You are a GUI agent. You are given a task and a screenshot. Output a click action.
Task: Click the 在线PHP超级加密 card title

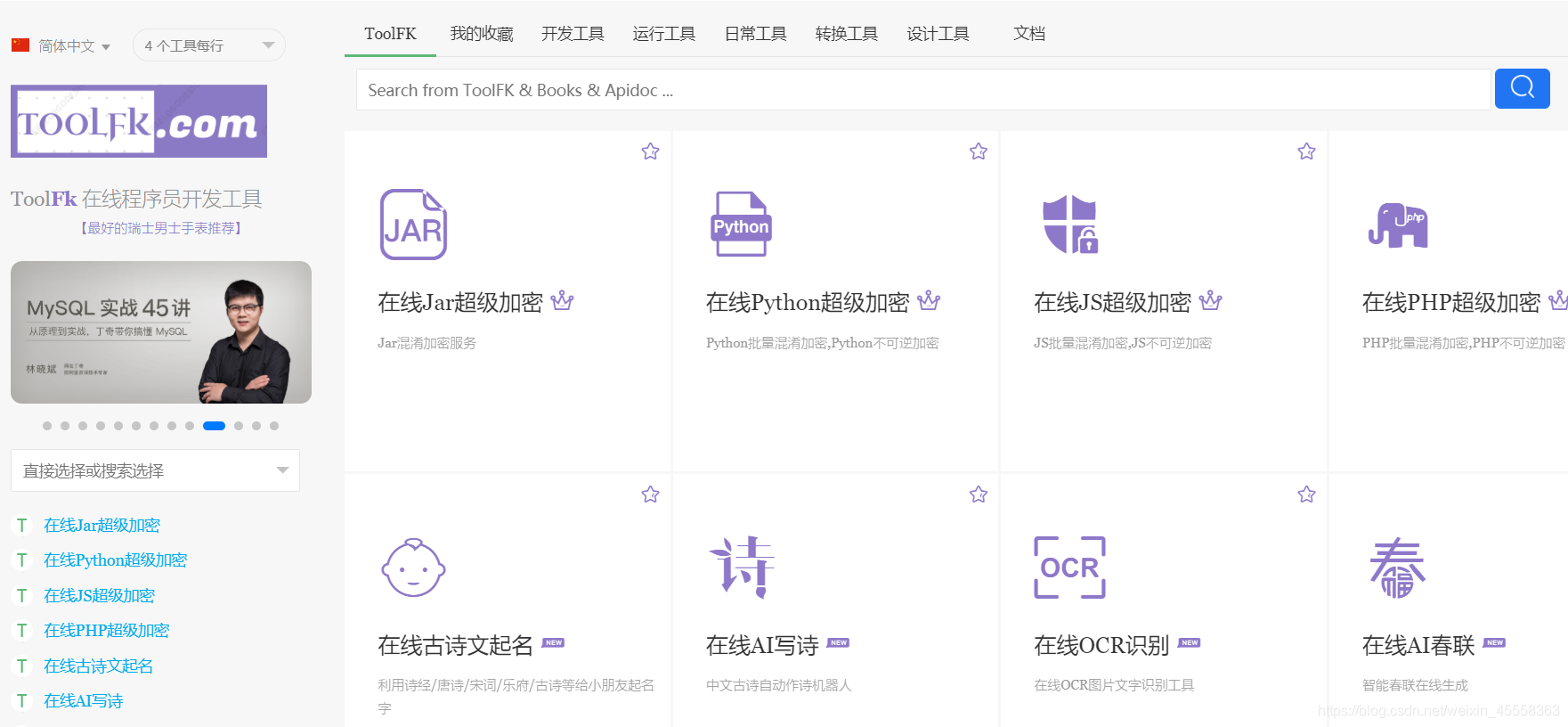(1451, 302)
